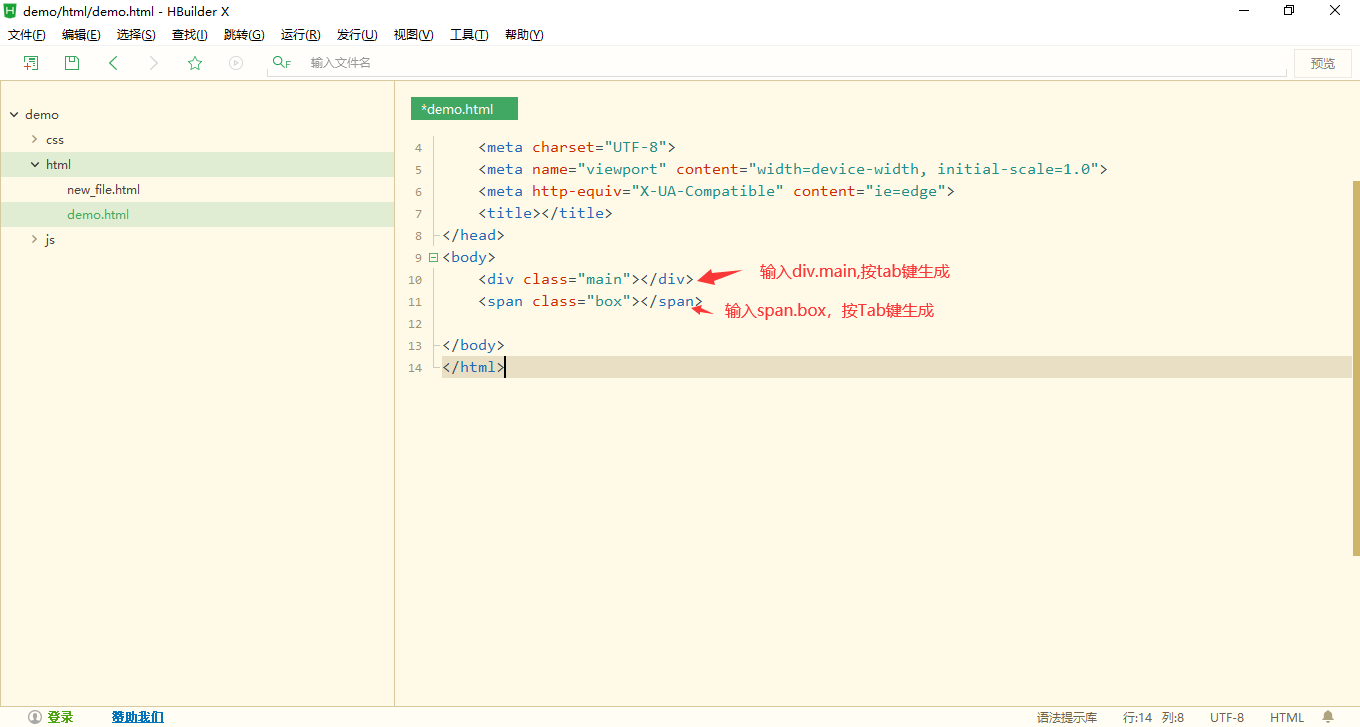Viewport: 1360px width, 727px height.
Task: Open the 视图(V) menu
Action: tap(414, 35)
